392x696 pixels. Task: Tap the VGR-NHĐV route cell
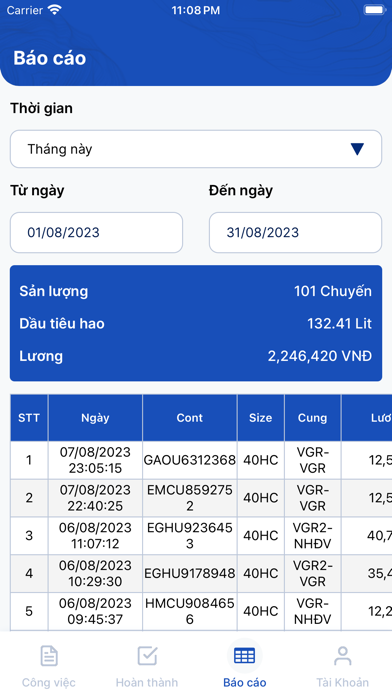pyautogui.click(x=313, y=611)
